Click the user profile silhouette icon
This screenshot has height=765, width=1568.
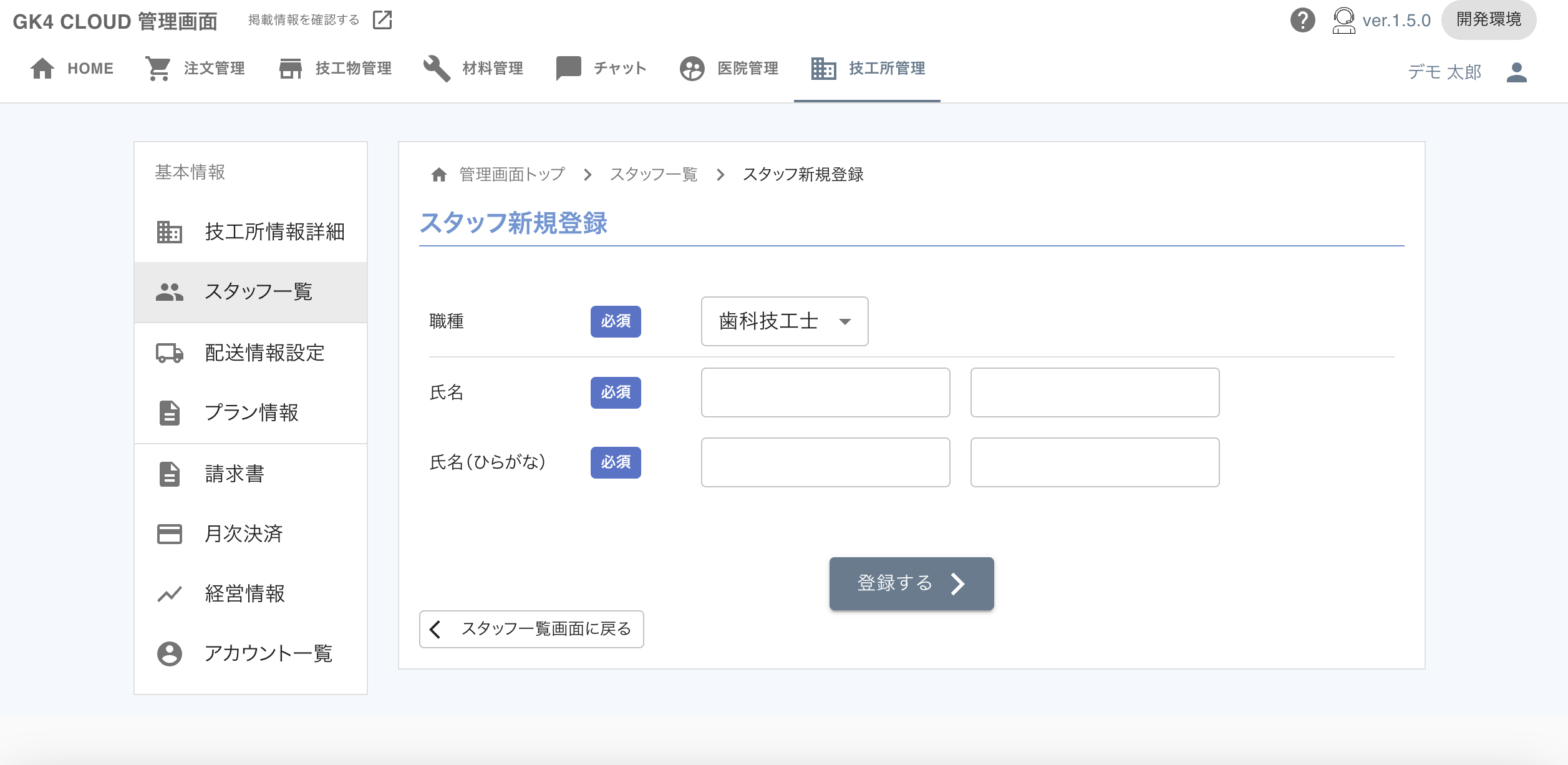click(1516, 72)
